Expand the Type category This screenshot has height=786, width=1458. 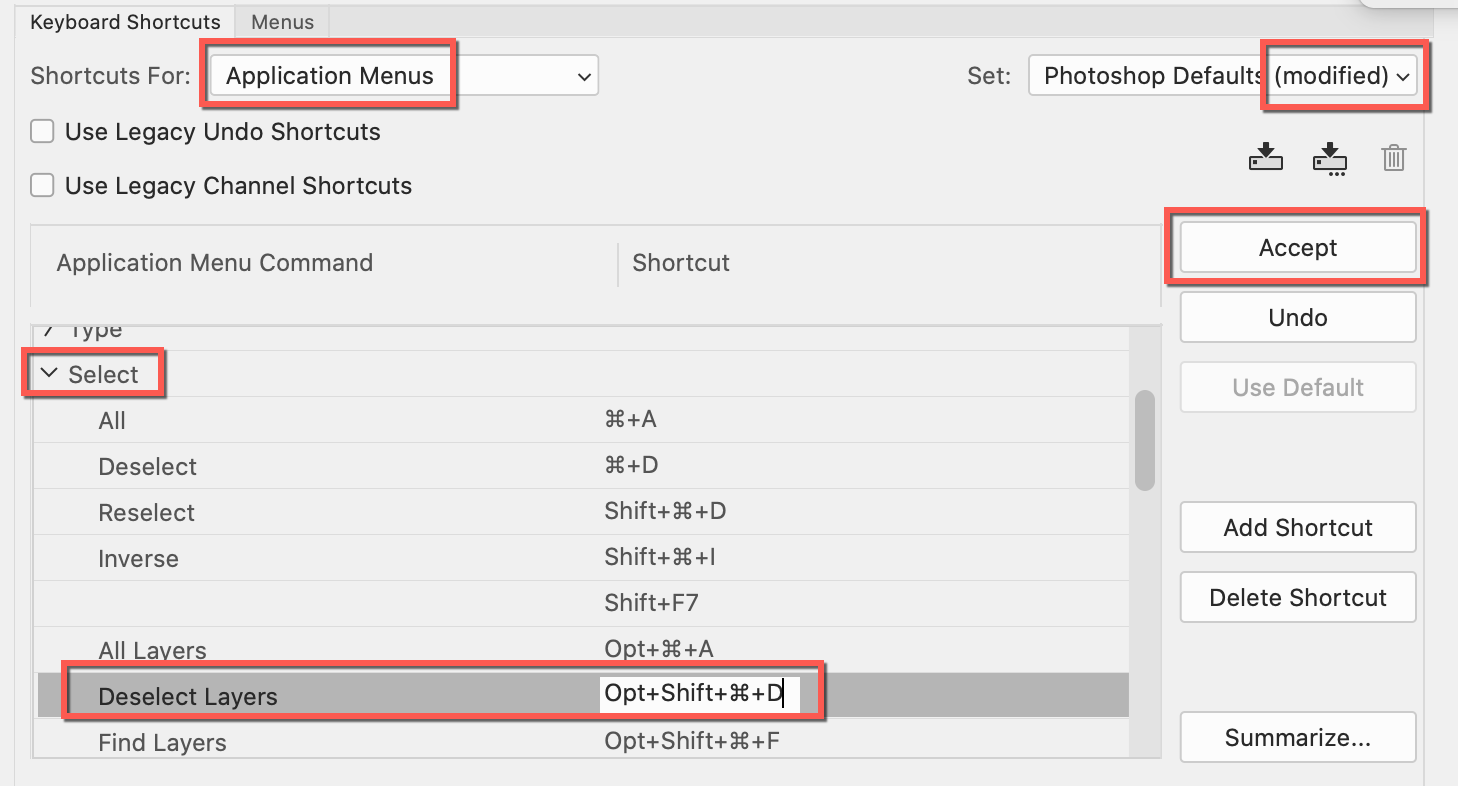[x=47, y=328]
